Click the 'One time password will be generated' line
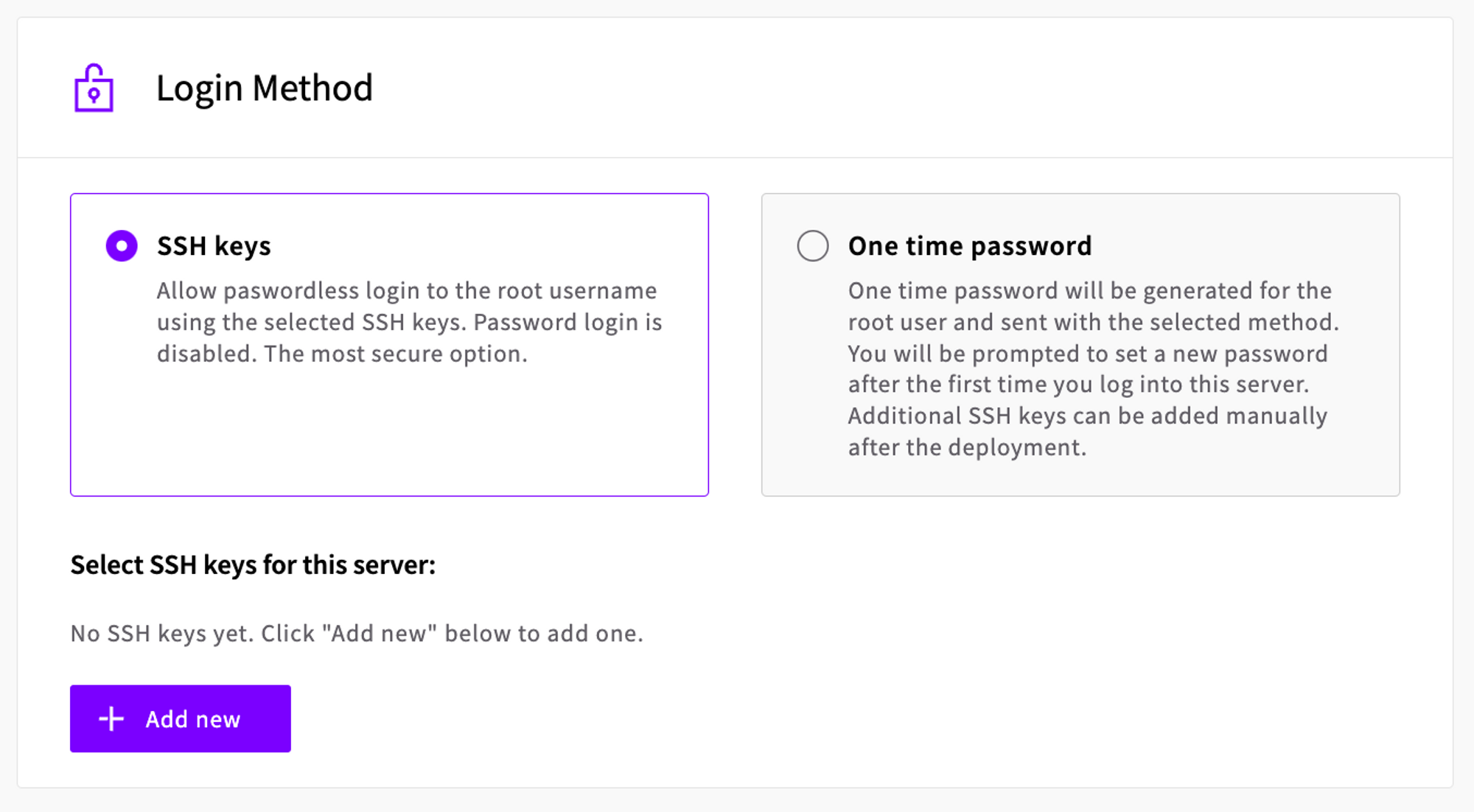Image resolution: width=1474 pixels, height=812 pixels. (x=1089, y=291)
